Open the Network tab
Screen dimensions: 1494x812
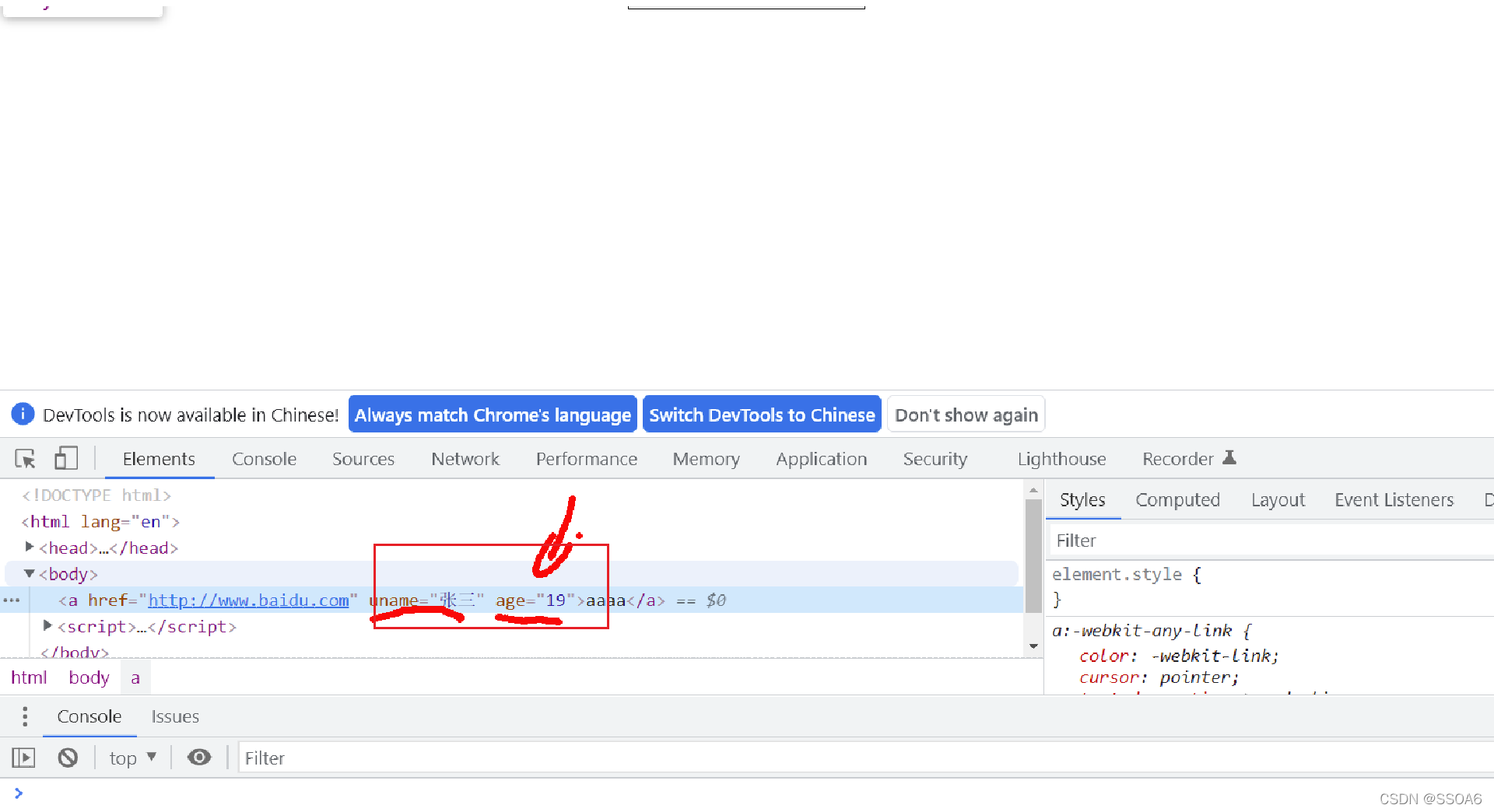point(465,459)
